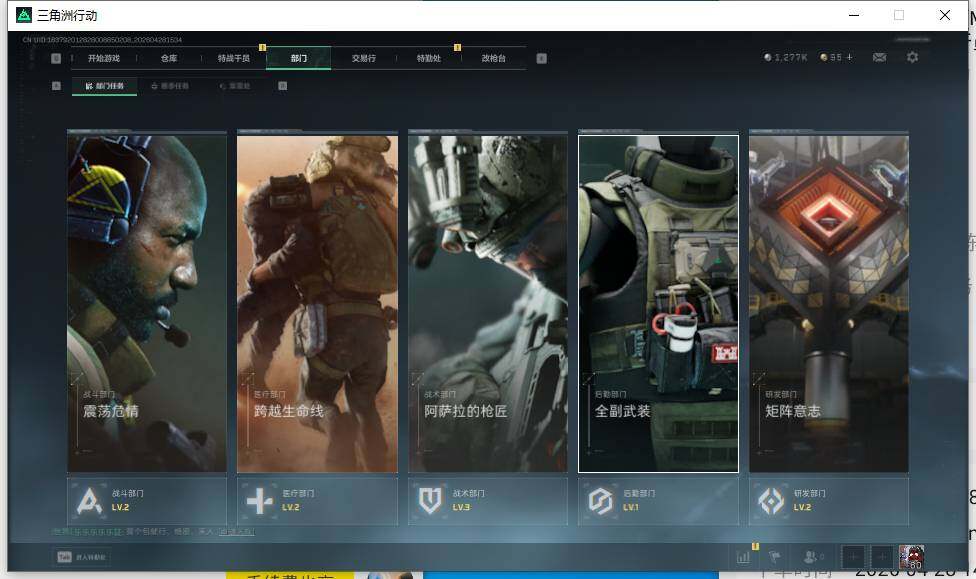Screen dimensions: 976x579
Task: Click the 研发部门 diamond icon
Action: (x=771, y=501)
